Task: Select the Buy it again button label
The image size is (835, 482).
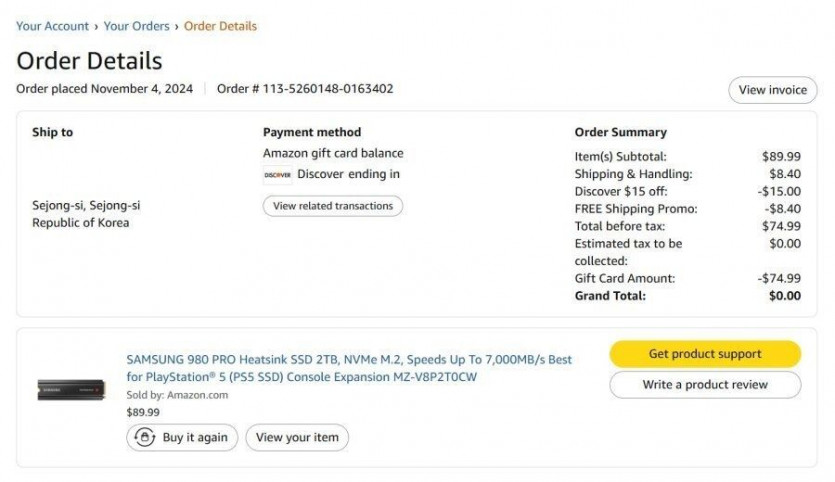Action: pyautogui.click(x=195, y=437)
